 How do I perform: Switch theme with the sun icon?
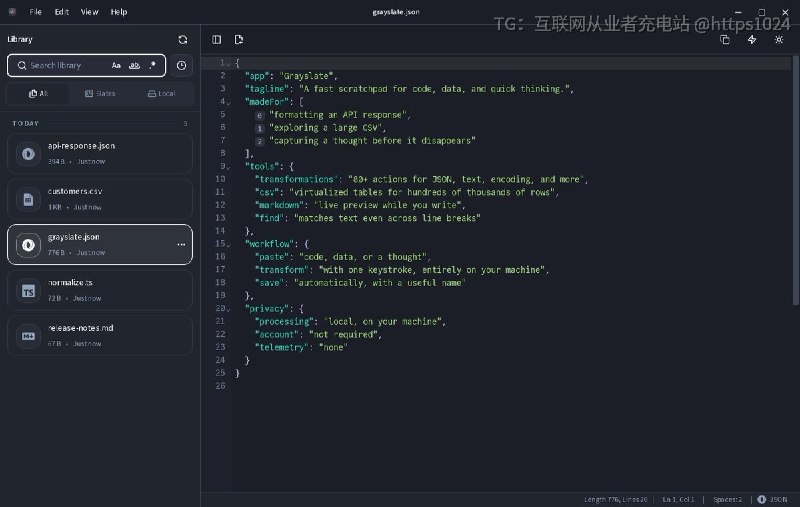(779, 40)
